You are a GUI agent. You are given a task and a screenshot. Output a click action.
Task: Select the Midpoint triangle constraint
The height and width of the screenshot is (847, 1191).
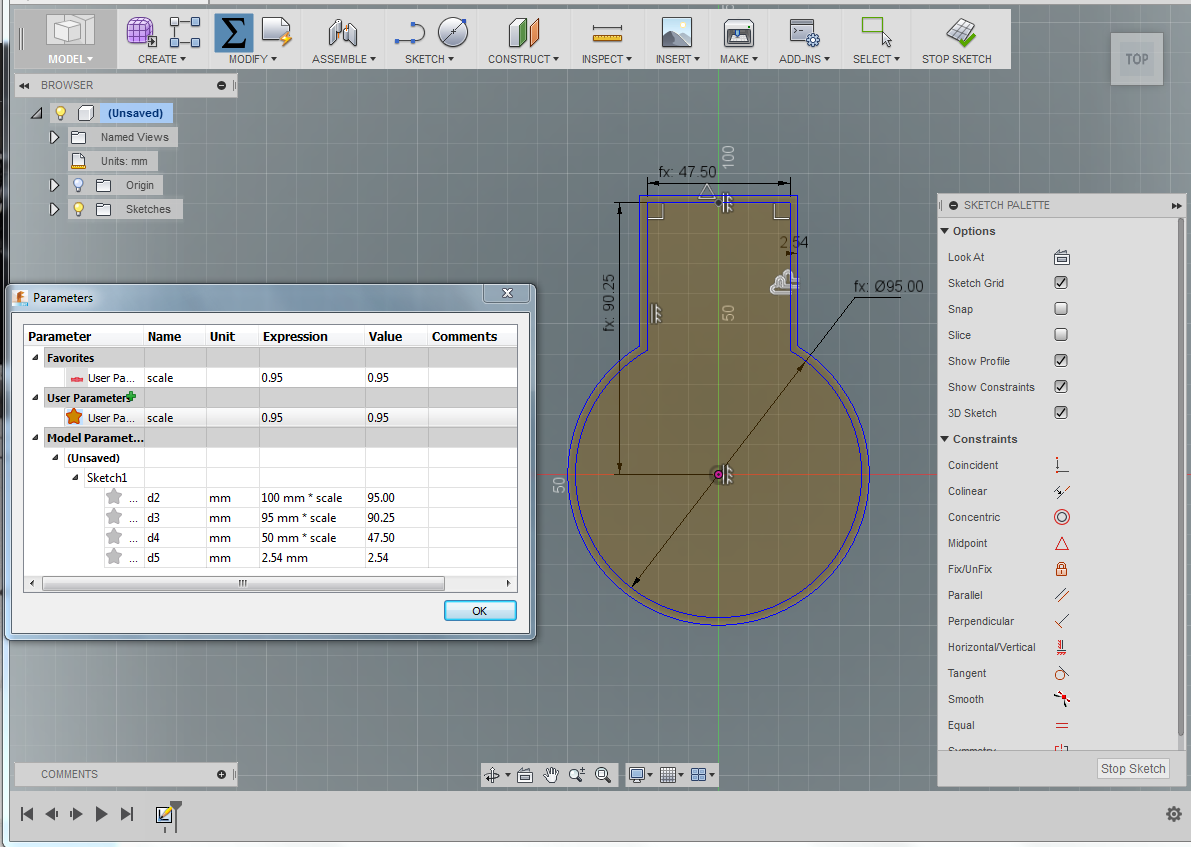coord(1061,543)
